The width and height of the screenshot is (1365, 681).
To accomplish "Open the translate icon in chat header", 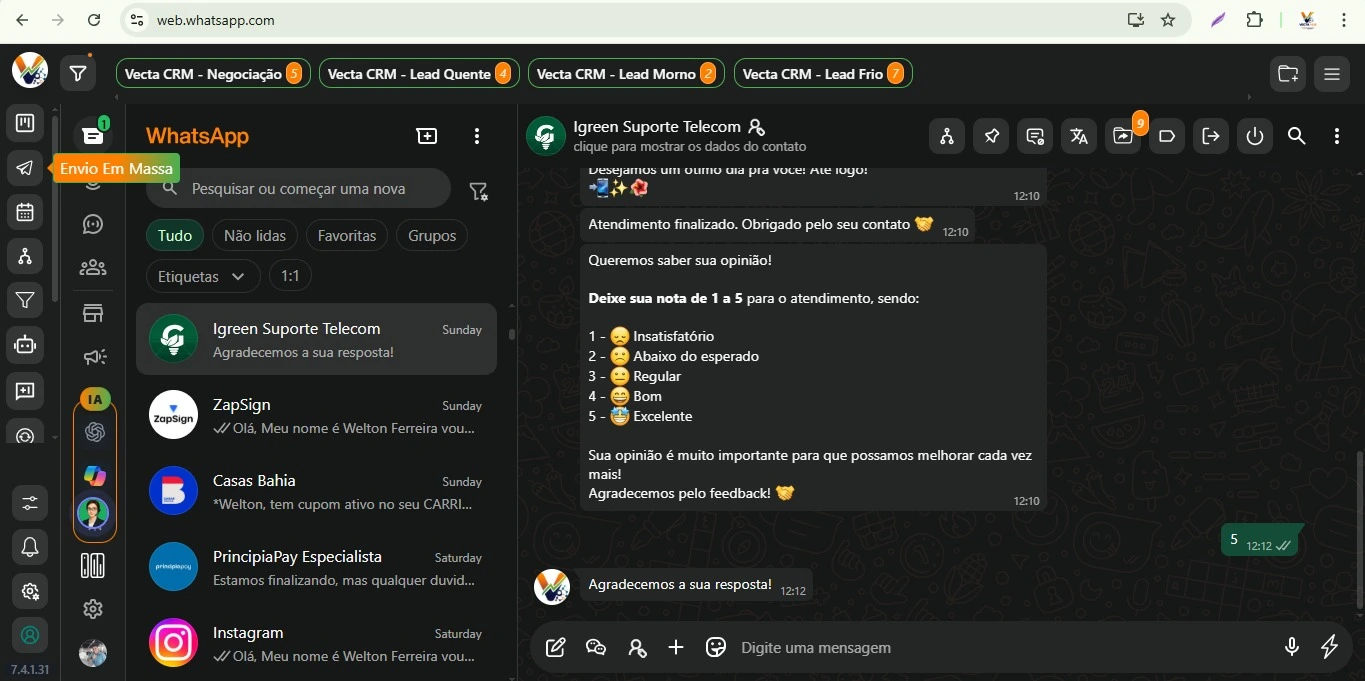I will (x=1079, y=136).
